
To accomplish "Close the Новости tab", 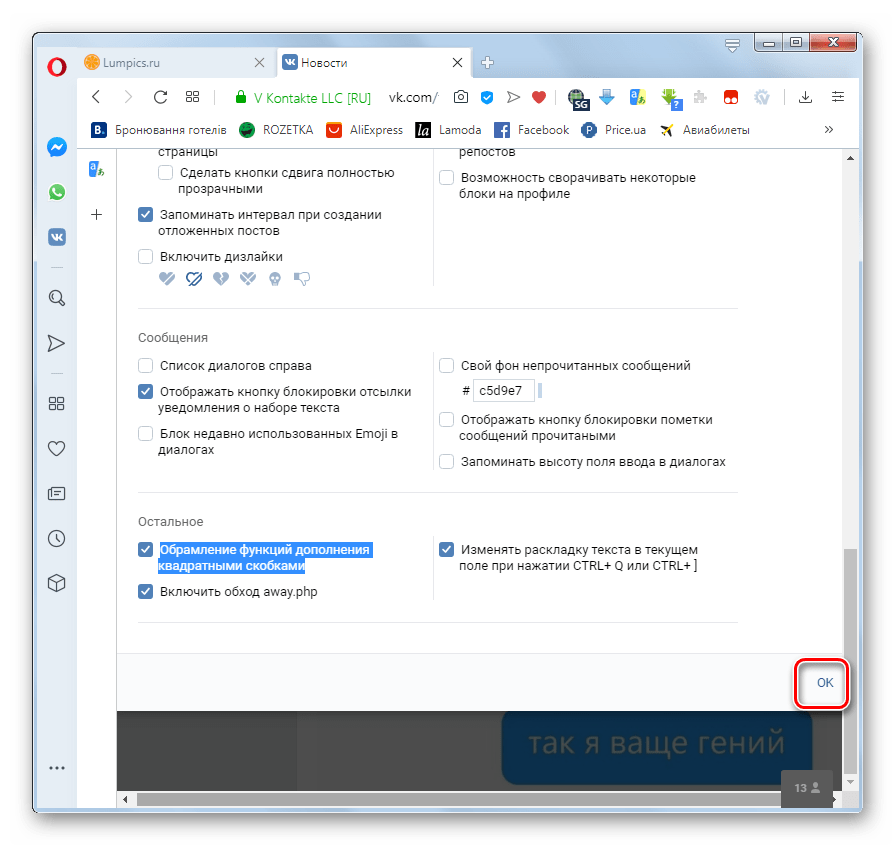I will pyautogui.click(x=457, y=63).
